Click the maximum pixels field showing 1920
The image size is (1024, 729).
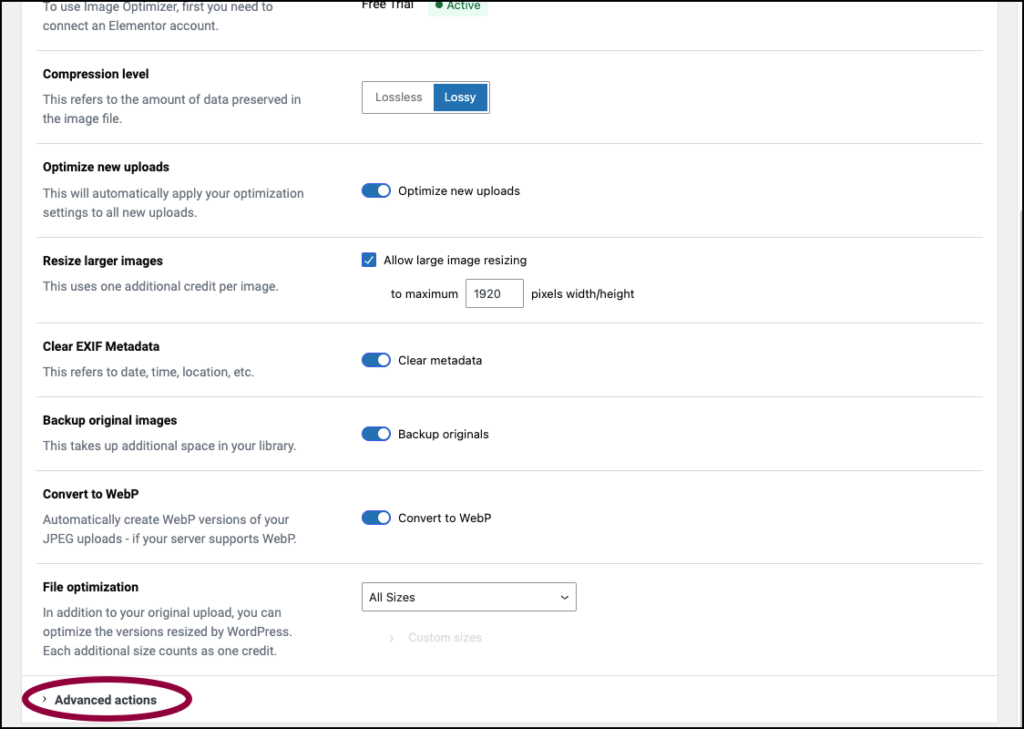pos(494,294)
